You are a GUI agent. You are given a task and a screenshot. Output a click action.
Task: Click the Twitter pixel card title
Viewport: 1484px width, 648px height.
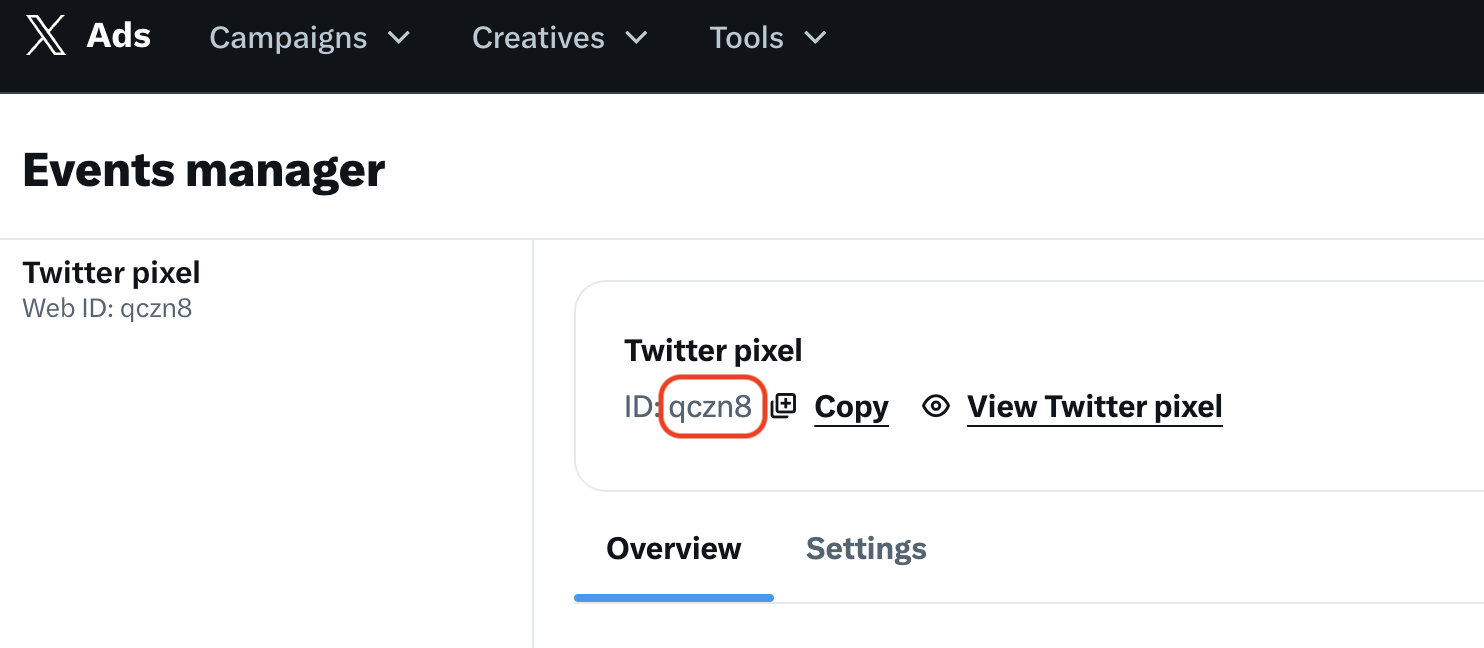coord(713,350)
